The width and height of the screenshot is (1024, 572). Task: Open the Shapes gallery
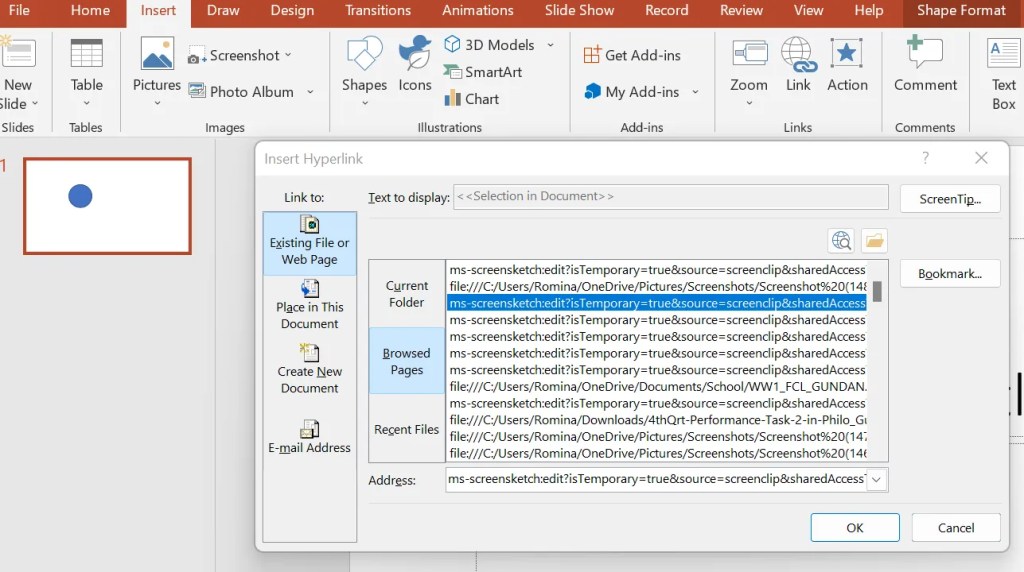(x=364, y=65)
